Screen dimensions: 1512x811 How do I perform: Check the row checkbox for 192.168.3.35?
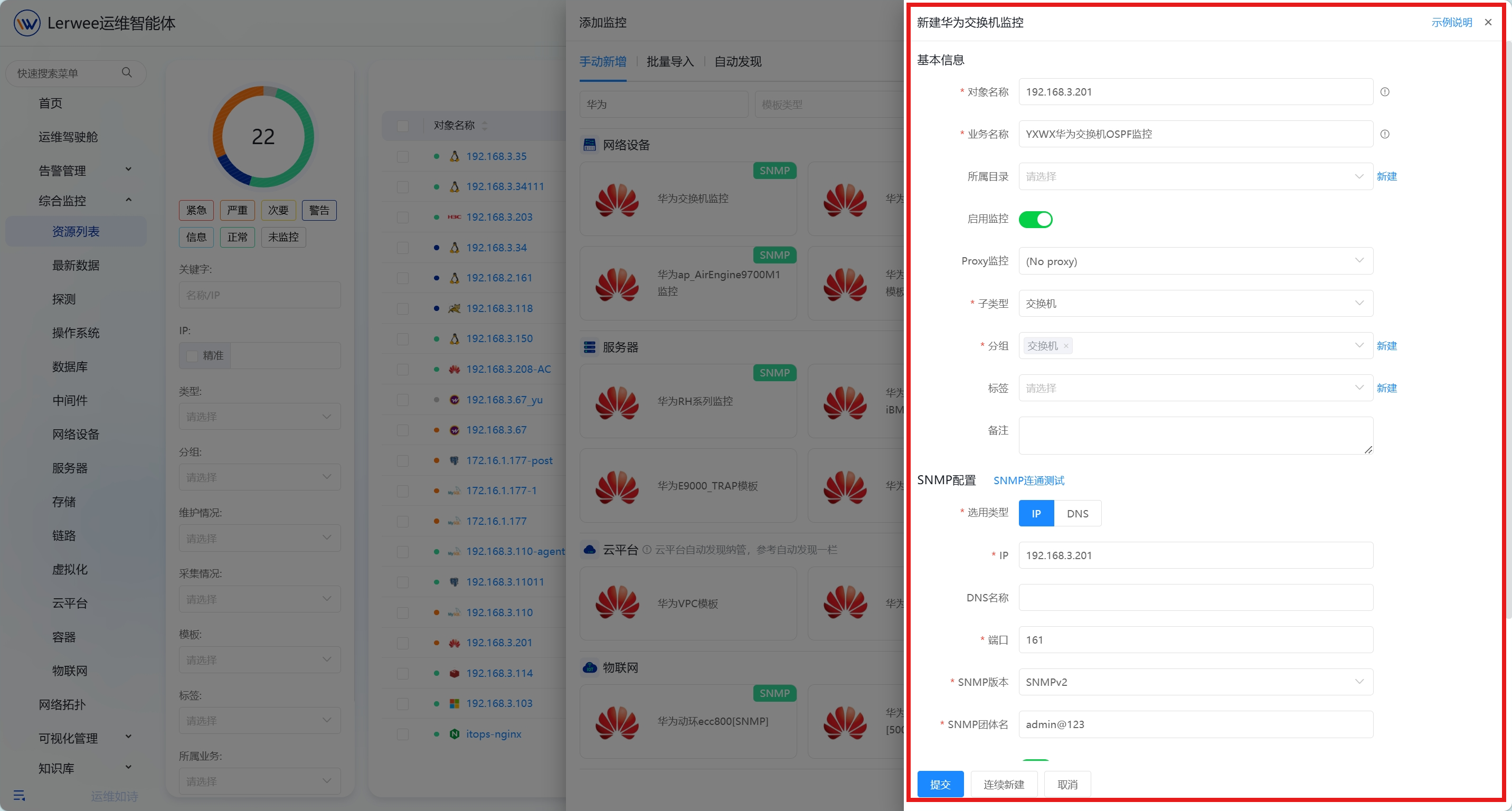(x=403, y=156)
